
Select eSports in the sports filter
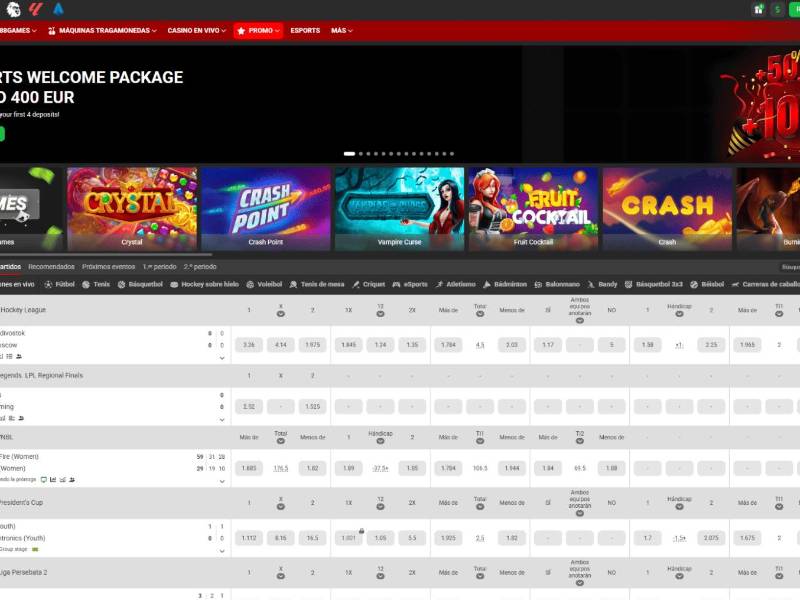click(410, 285)
